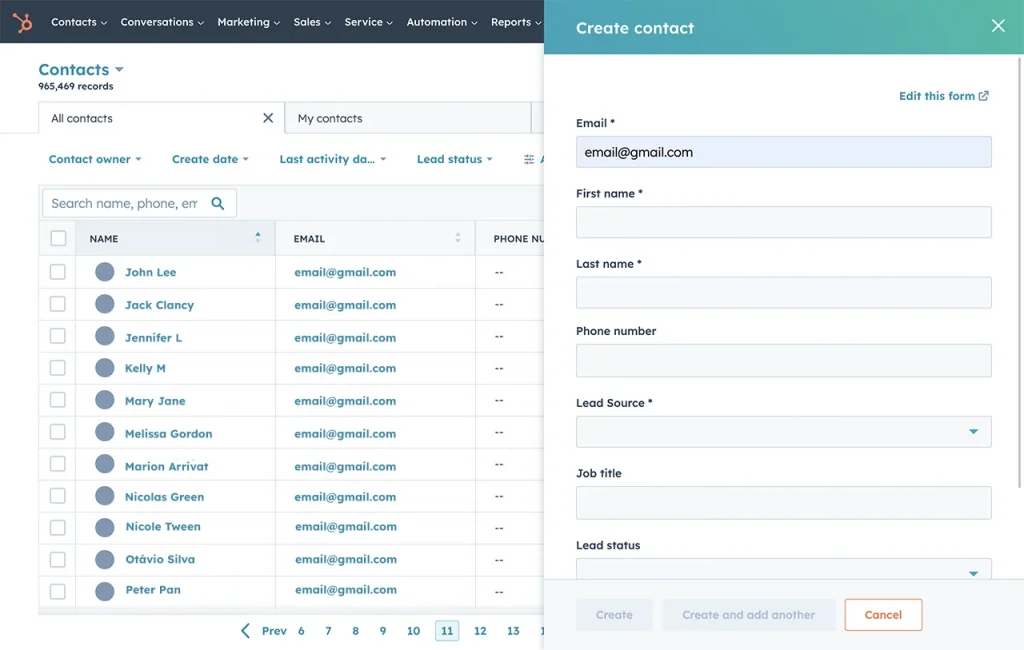Open the Marketing menu
This screenshot has width=1024, height=650.
(x=248, y=22)
